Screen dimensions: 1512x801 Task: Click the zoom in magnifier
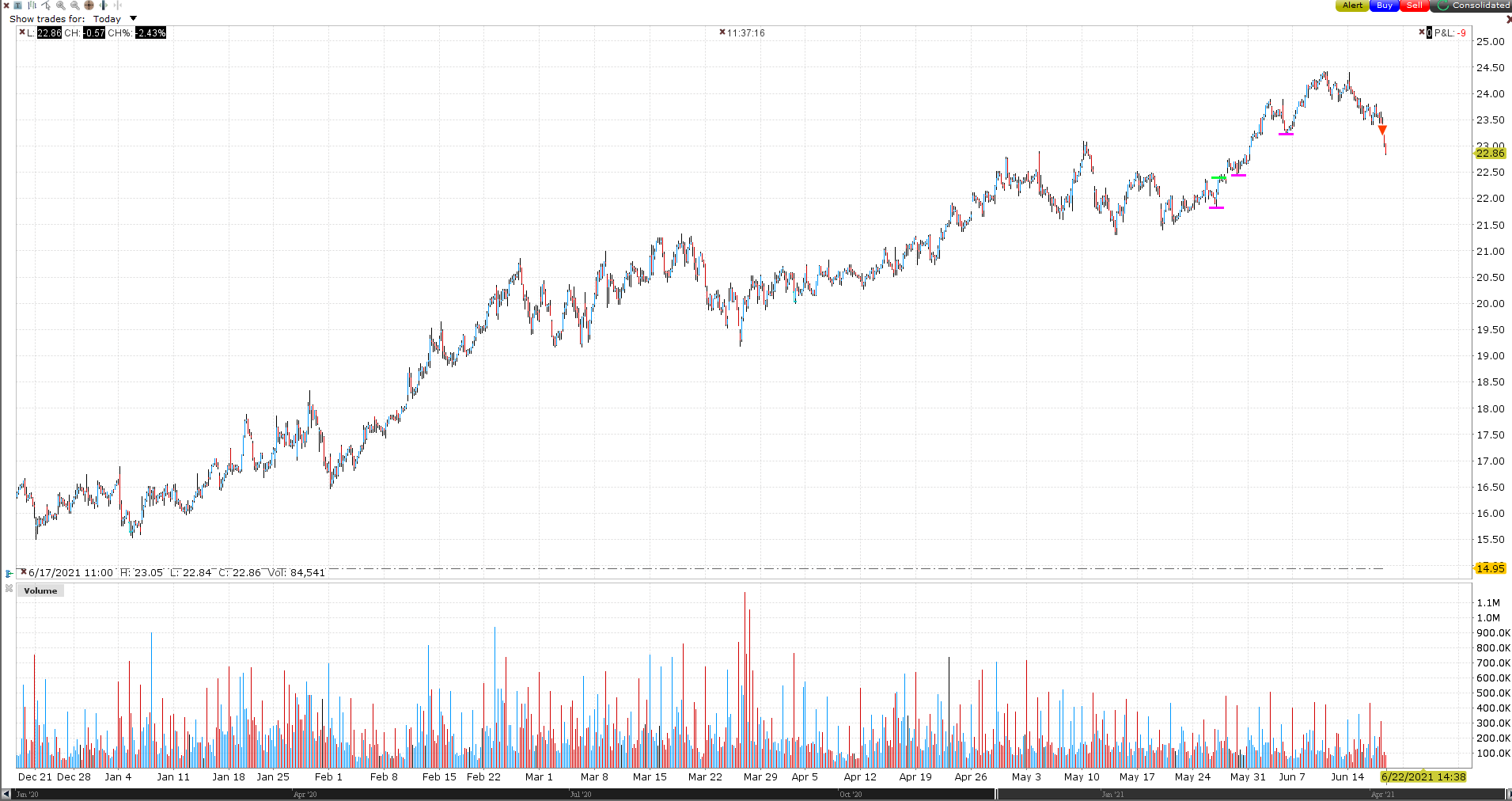pyautogui.click(x=61, y=6)
